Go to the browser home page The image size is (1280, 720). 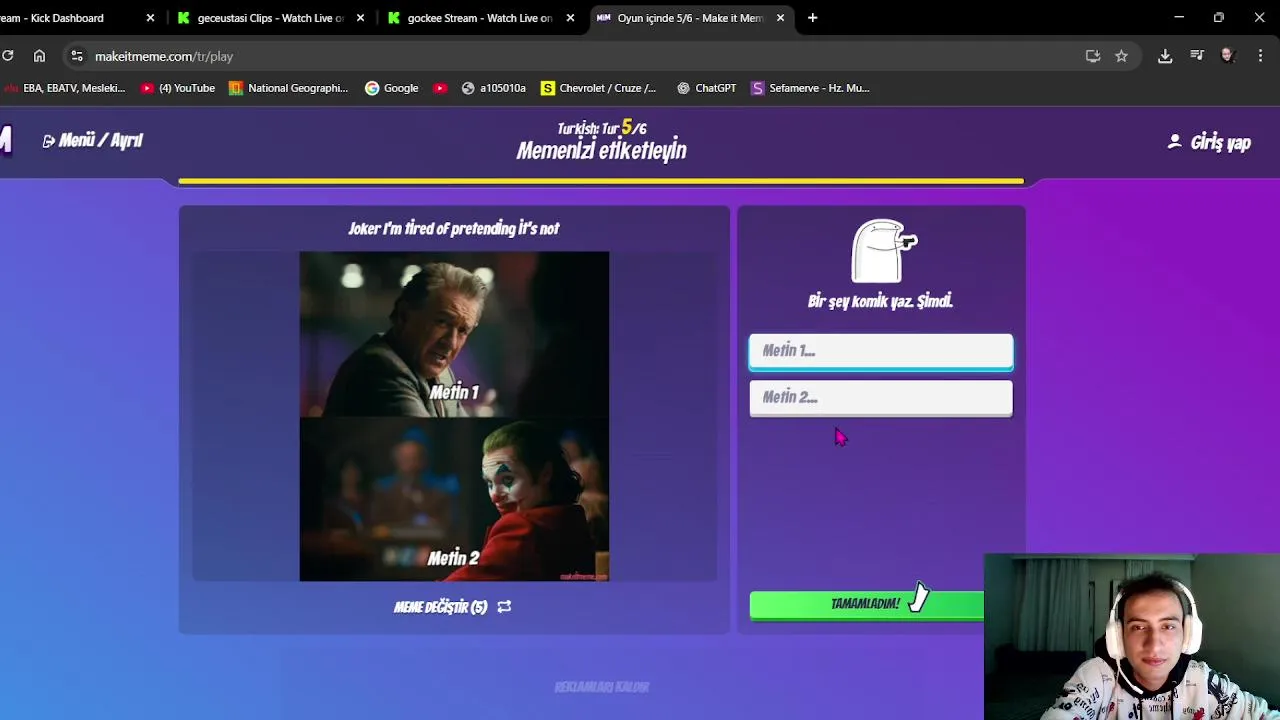click(x=39, y=56)
